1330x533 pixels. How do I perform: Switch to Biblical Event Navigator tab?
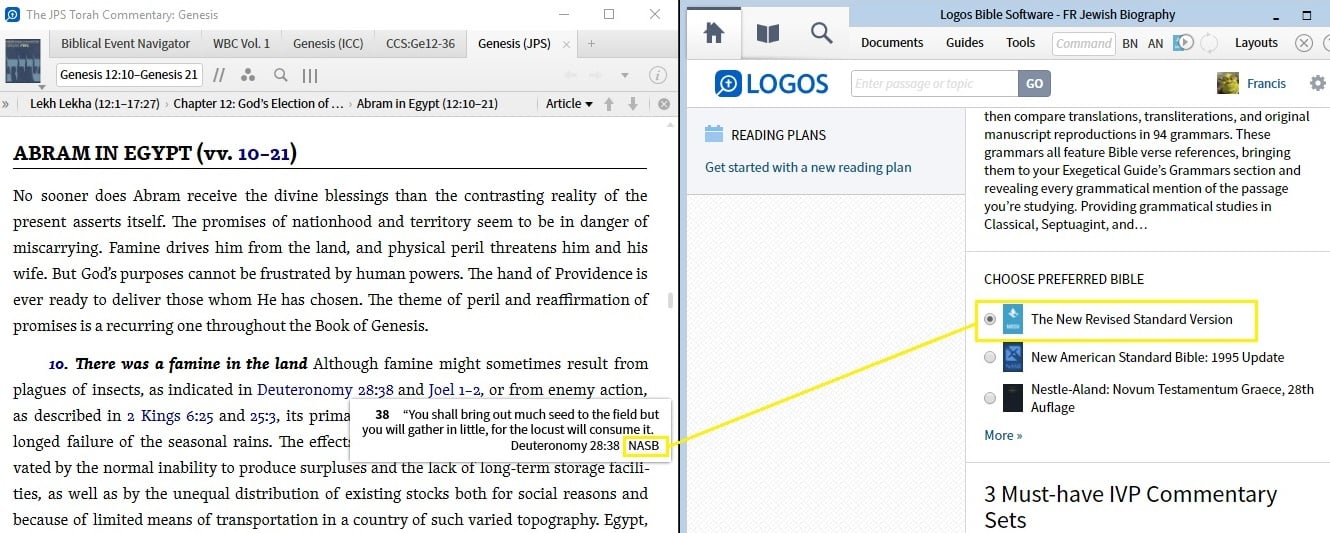click(125, 44)
